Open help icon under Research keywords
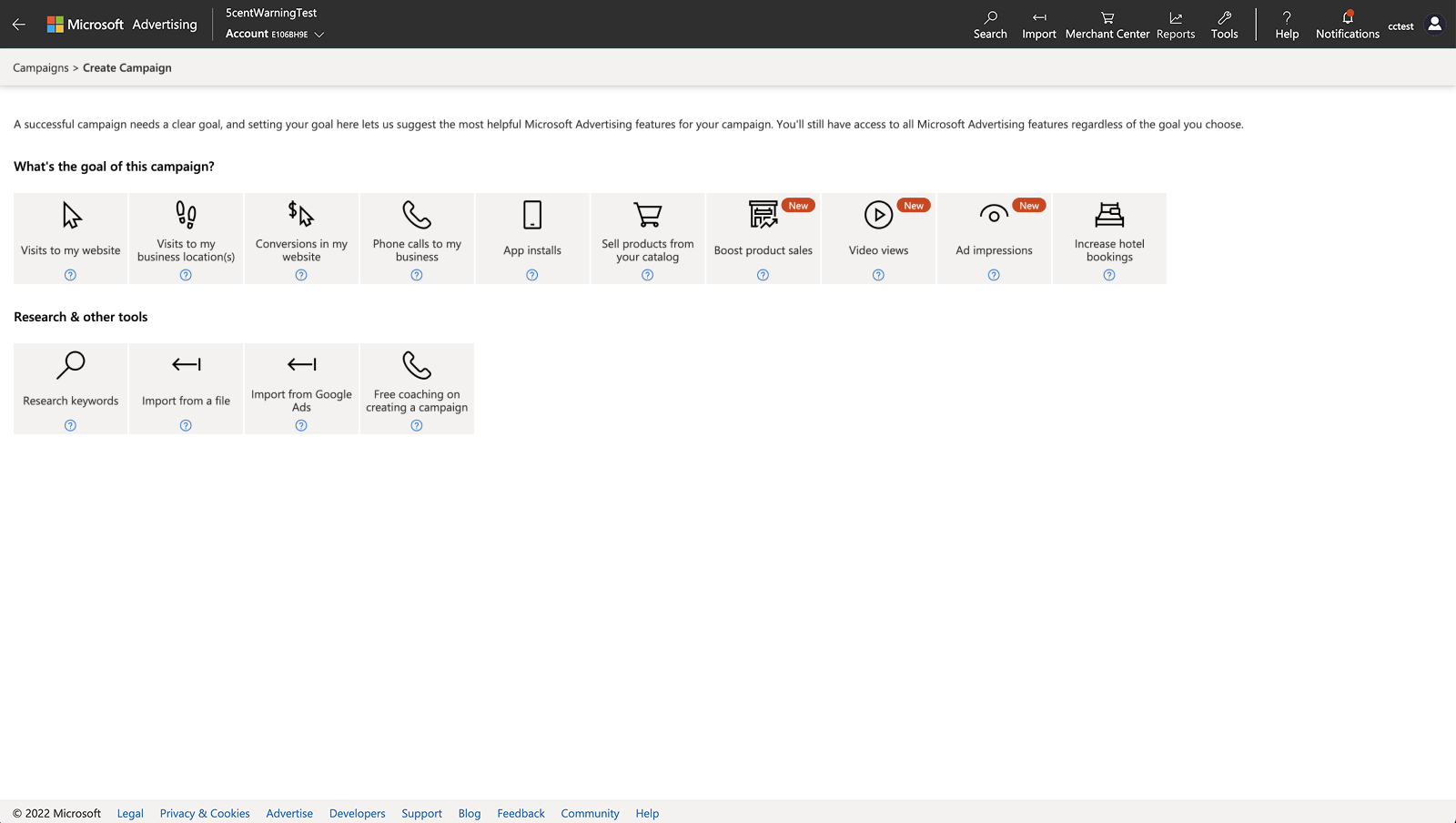This screenshot has width=1456, height=823. click(x=70, y=425)
